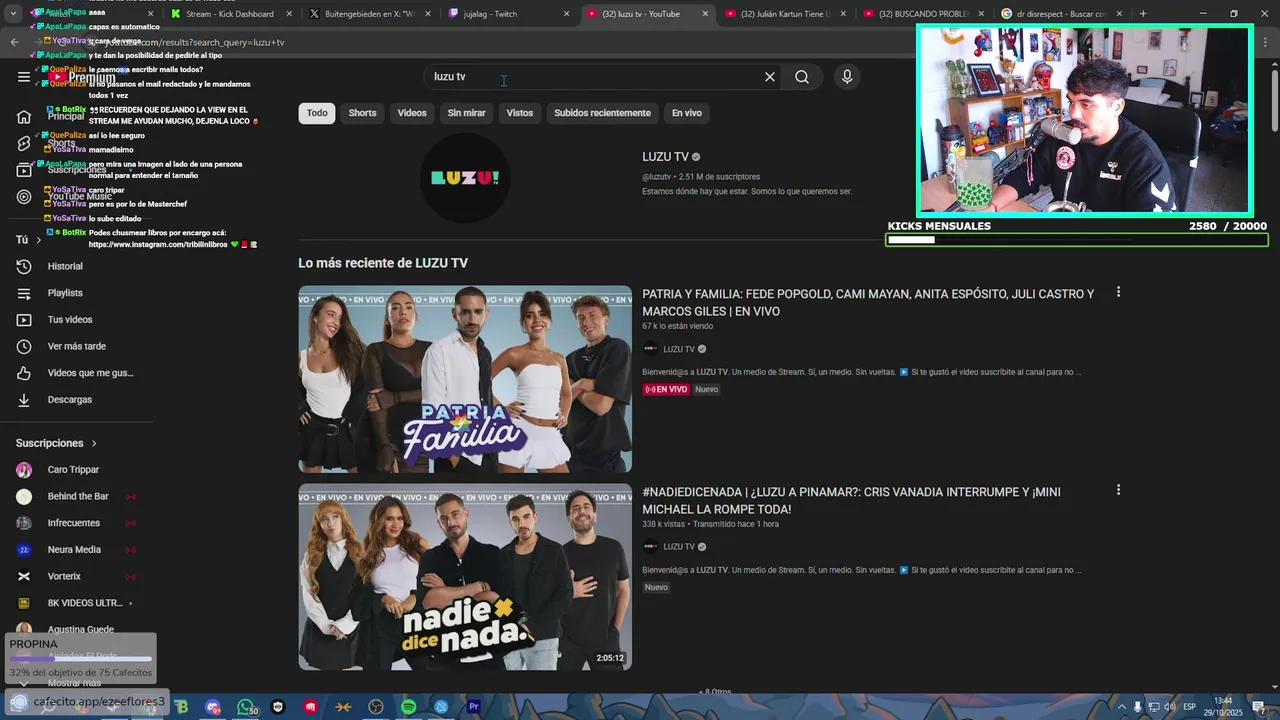The height and width of the screenshot is (720, 1280).
Task: Switch to jujalag - Twitch tab
Action: coord(505,14)
